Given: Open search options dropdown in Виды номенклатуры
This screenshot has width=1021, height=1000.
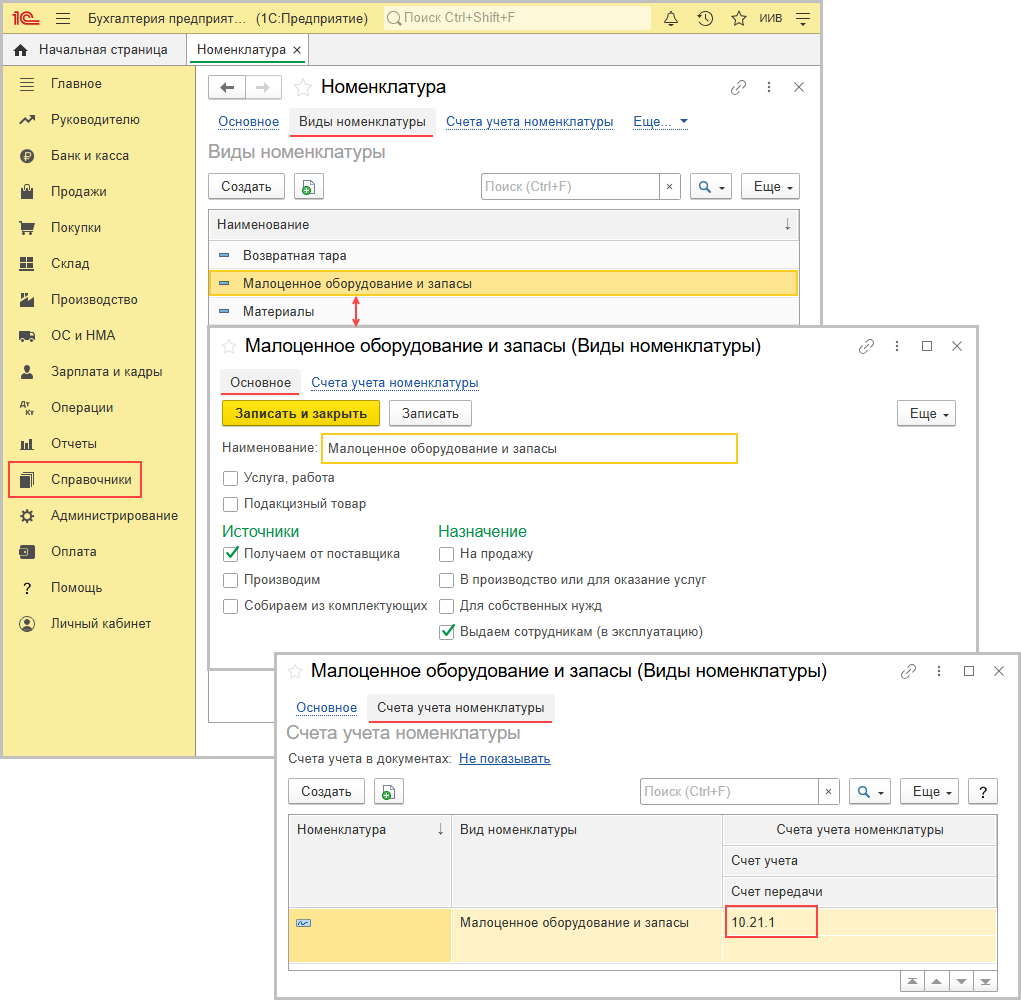Looking at the screenshot, I should pos(710,187).
